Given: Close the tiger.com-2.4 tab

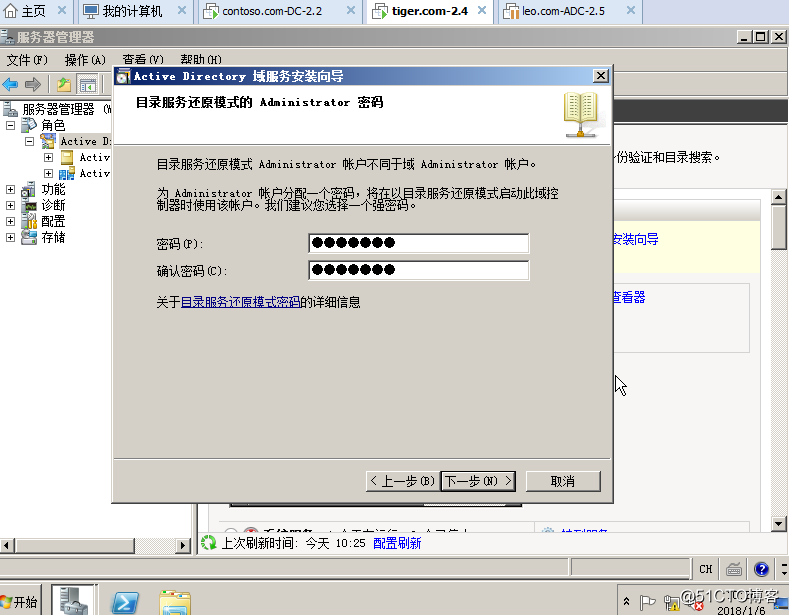Looking at the screenshot, I should [x=482, y=11].
